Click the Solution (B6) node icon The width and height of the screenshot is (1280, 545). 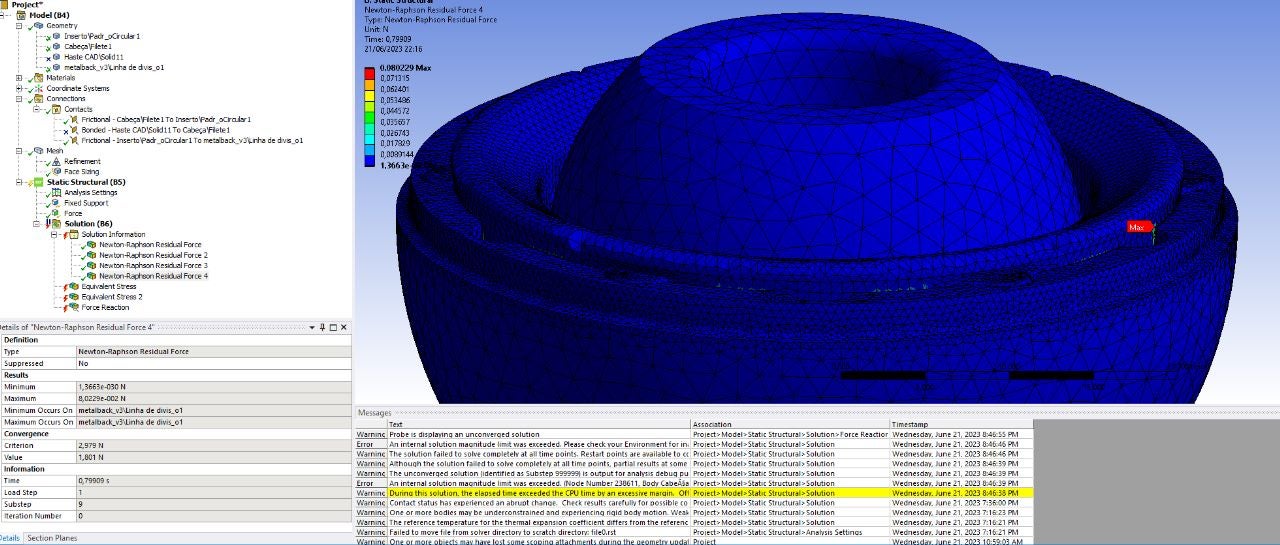56,224
